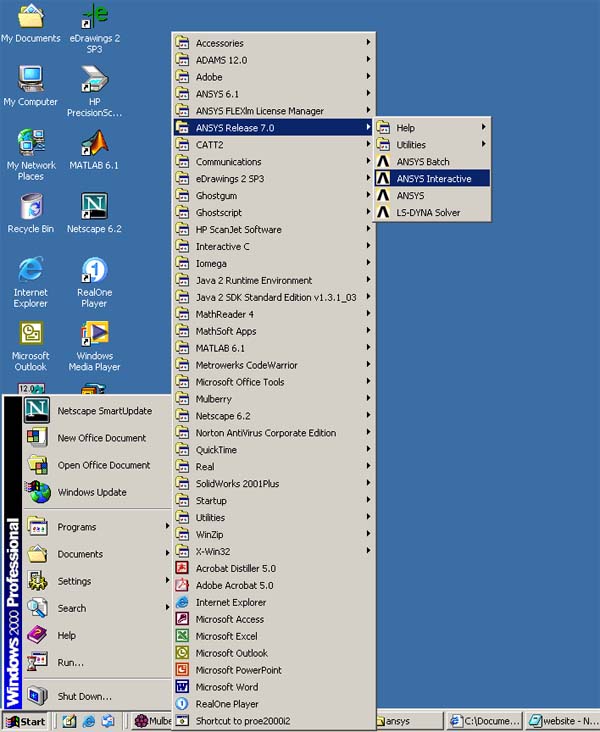Select the Microsoft Outlook desktop icon
The width and height of the screenshot is (600, 732).
pyautogui.click(x=31, y=346)
